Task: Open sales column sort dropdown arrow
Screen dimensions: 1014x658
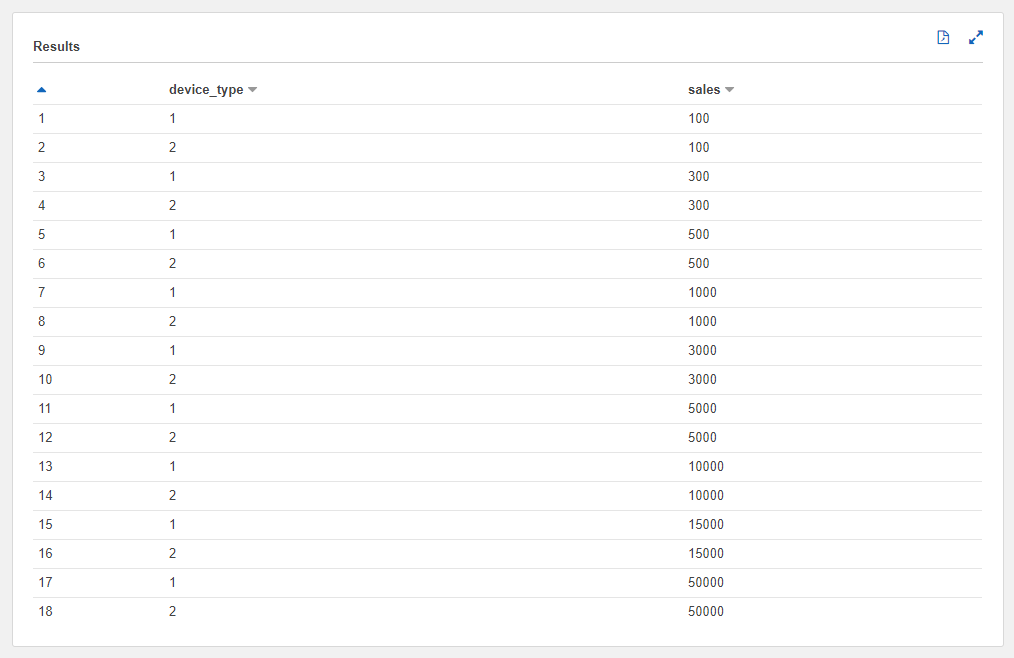Action: 729,90
